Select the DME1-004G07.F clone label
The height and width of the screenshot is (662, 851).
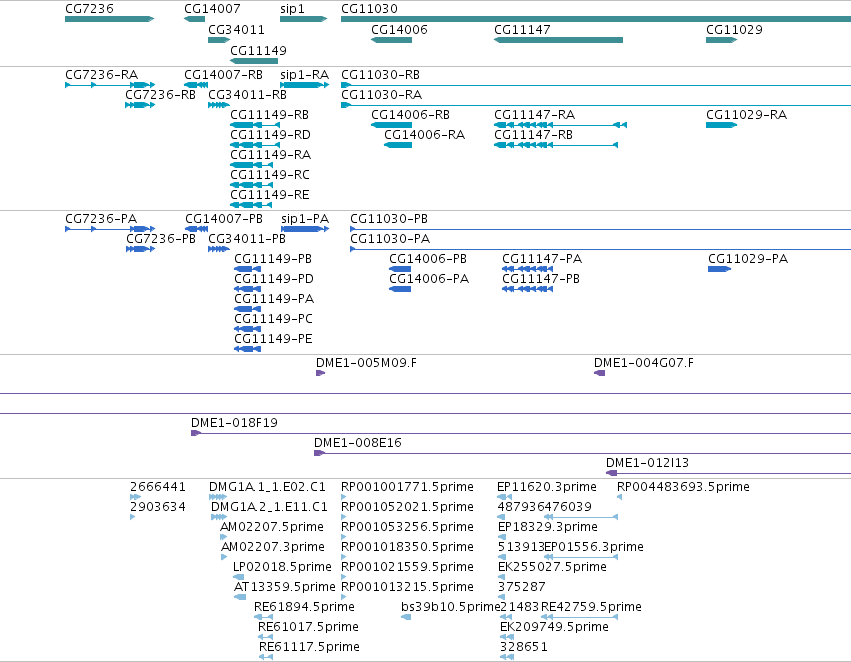click(x=644, y=363)
